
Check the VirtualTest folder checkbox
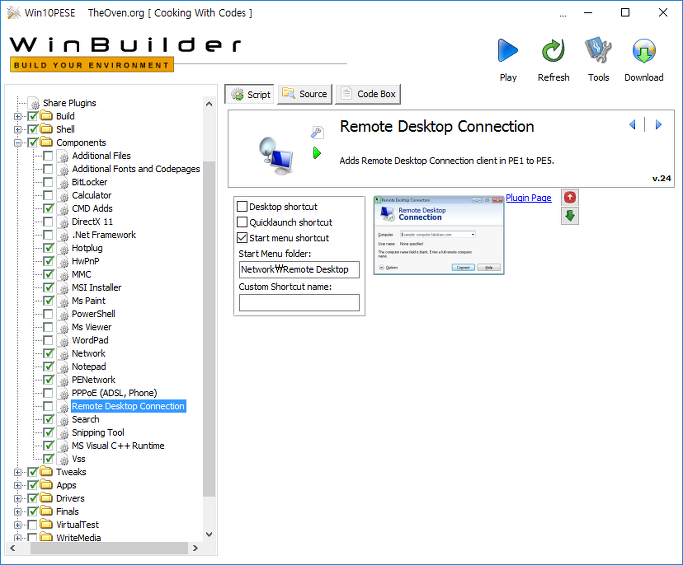33,524
